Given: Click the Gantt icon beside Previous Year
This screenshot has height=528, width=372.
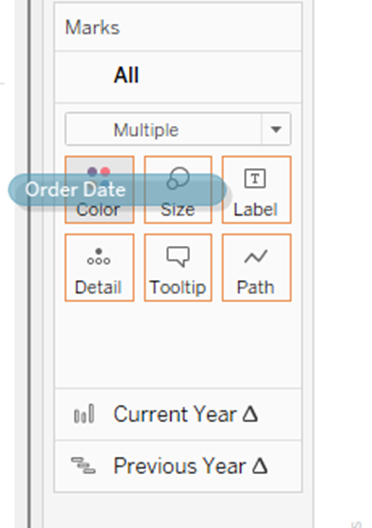Looking at the screenshot, I should (x=83, y=465).
